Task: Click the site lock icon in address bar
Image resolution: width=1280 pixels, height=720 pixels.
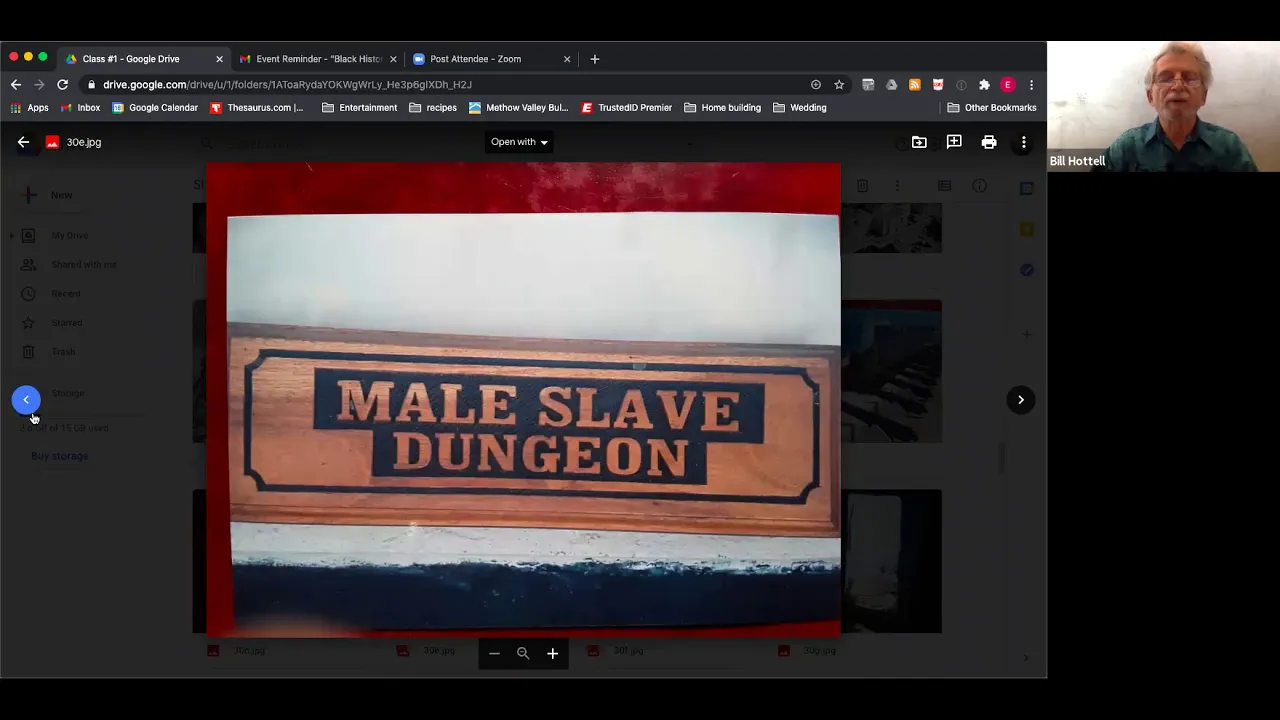Action: (x=92, y=85)
